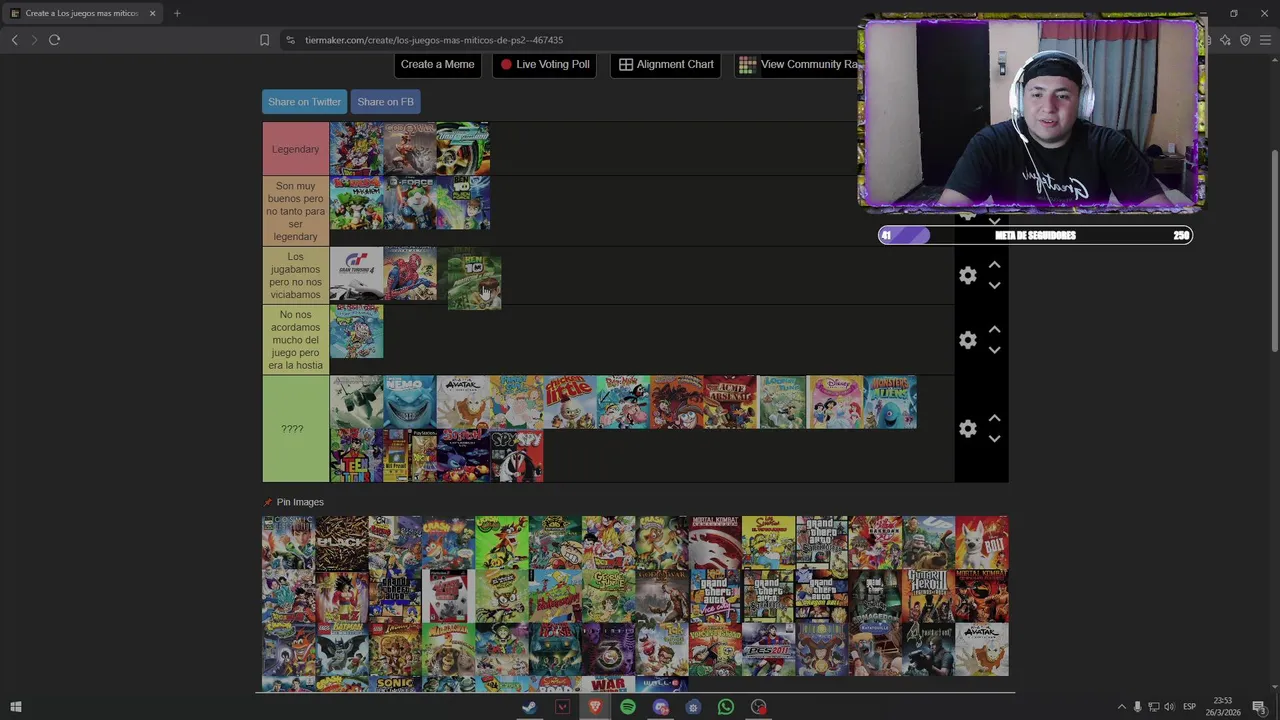
Task: Bookmark this page with bookmark icon
Action: click(264, 40)
